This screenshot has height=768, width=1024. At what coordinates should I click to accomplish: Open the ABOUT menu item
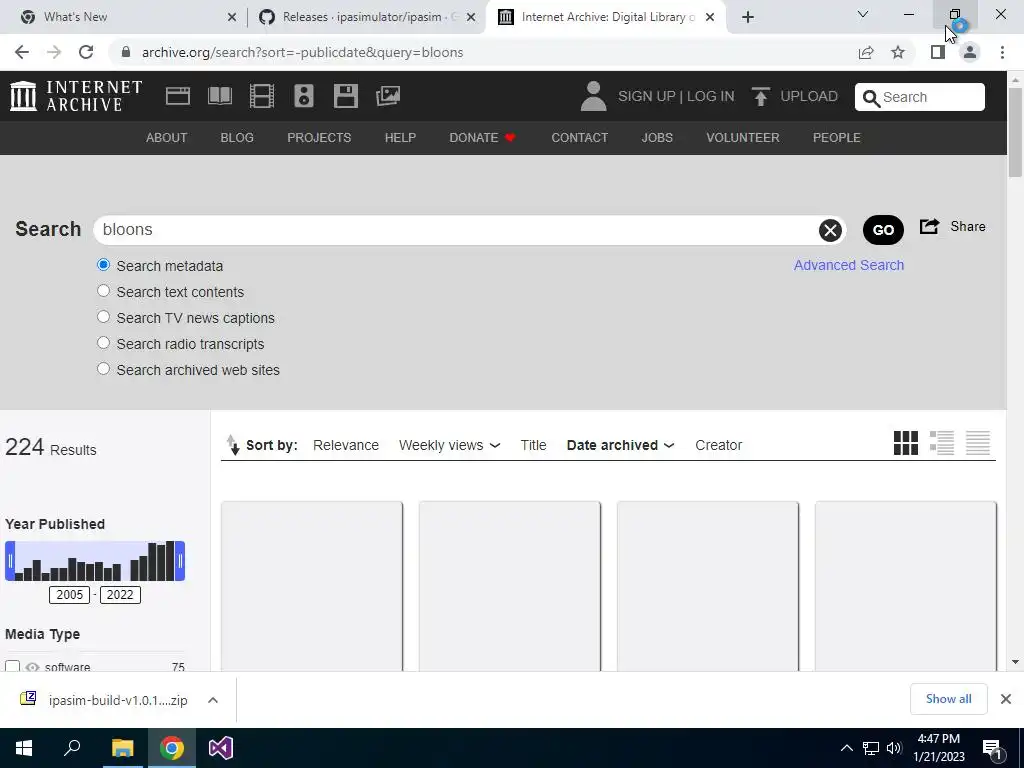point(167,138)
